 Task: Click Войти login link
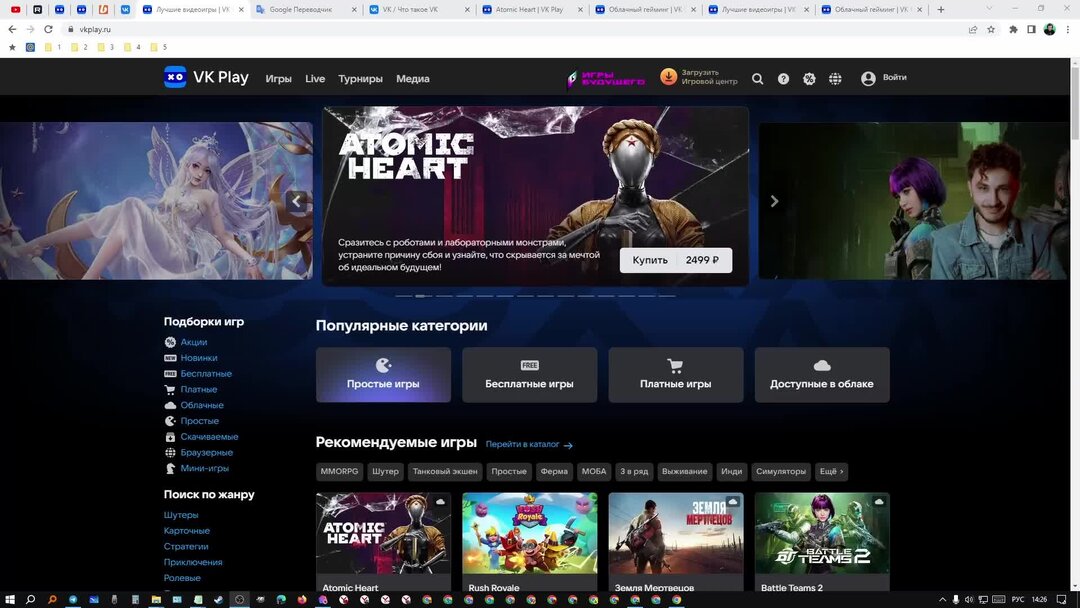click(x=895, y=77)
